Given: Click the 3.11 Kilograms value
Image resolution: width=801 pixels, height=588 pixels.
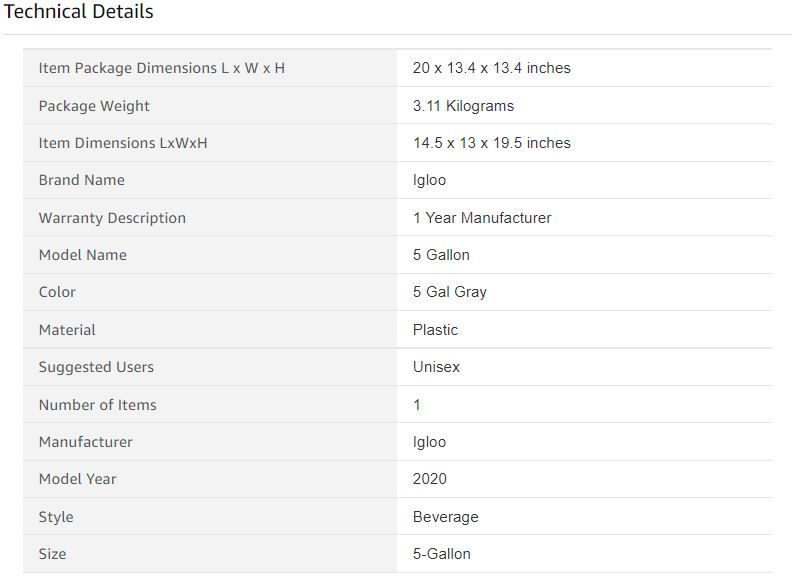Looking at the screenshot, I should [463, 106].
